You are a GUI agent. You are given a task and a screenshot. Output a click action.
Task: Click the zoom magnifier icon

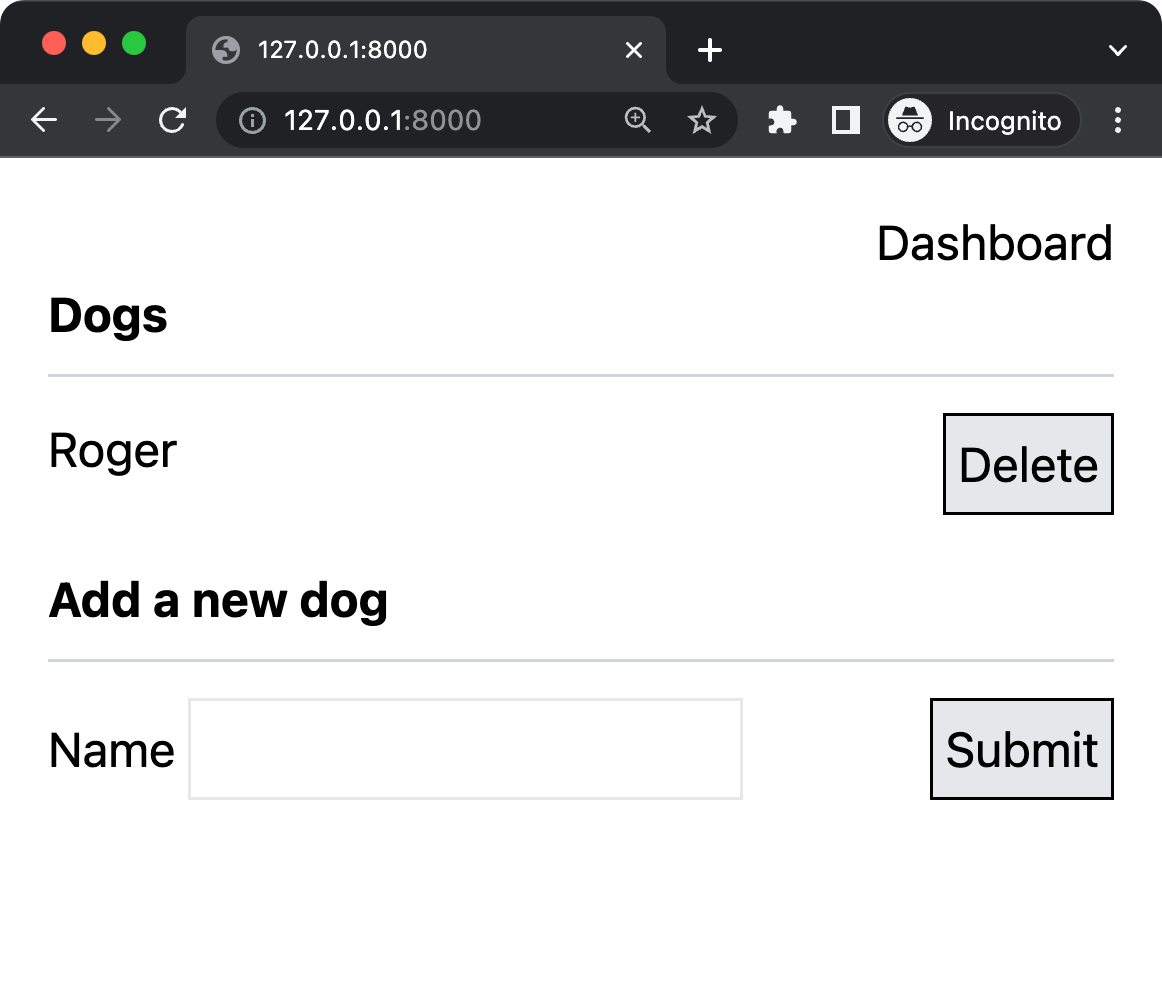pos(637,121)
